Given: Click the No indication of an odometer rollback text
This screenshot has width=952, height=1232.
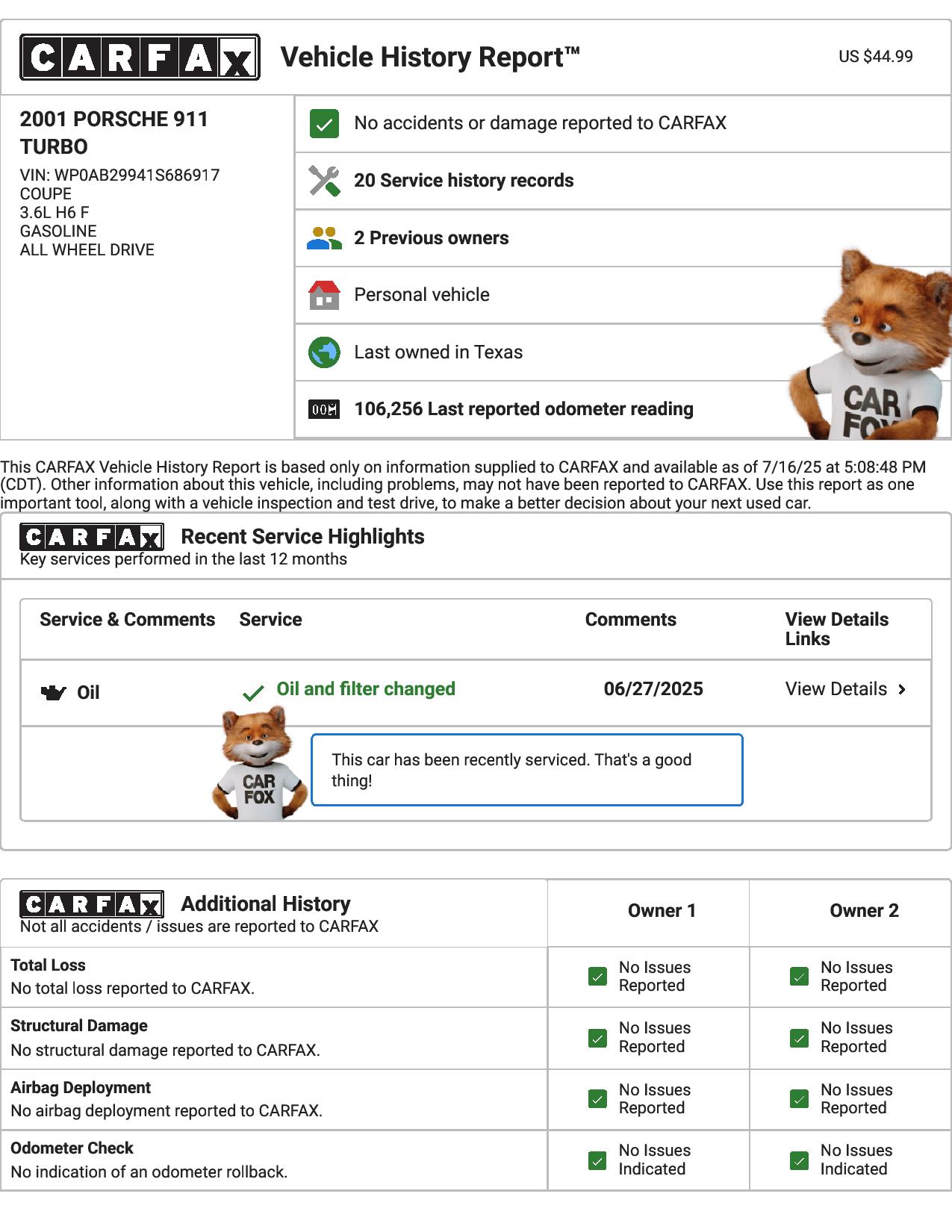Looking at the screenshot, I should [x=149, y=1172].
